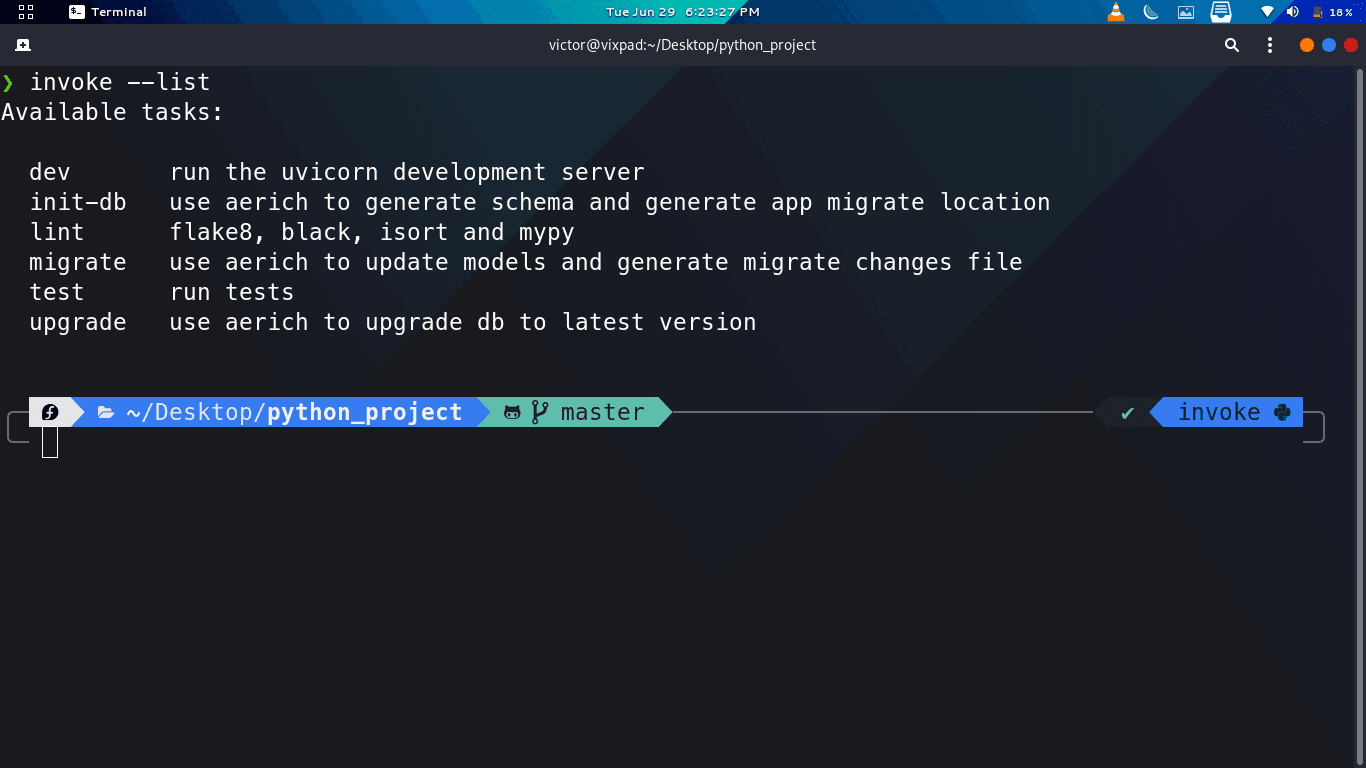Image resolution: width=1366 pixels, height=768 pixels.
Task: Expand the 18% battery indicator menu
Action: pos(1328,12)
